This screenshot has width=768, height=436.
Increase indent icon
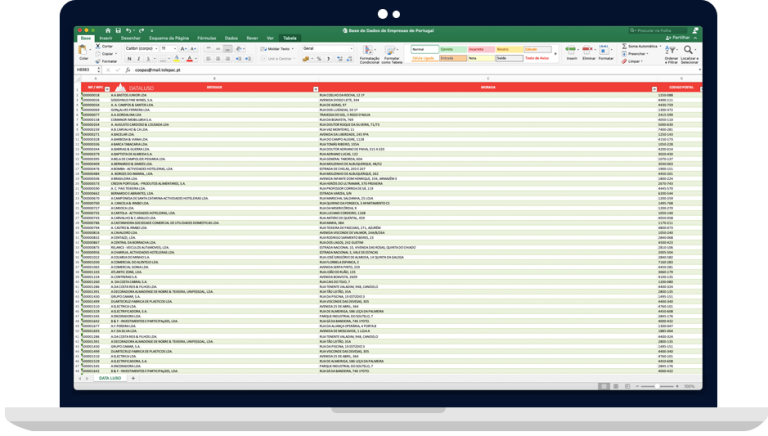coord(248,59)
